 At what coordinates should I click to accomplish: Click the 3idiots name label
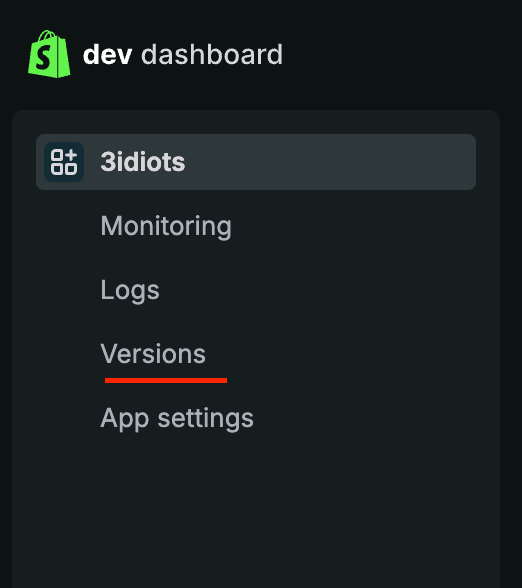point(142,162)
